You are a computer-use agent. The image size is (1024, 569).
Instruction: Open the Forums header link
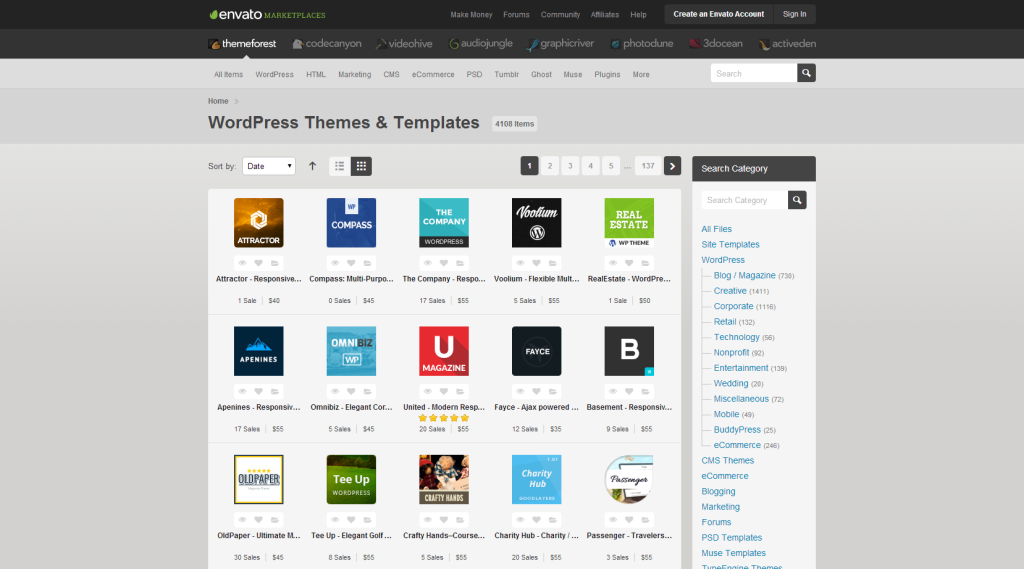pos(516,14)
